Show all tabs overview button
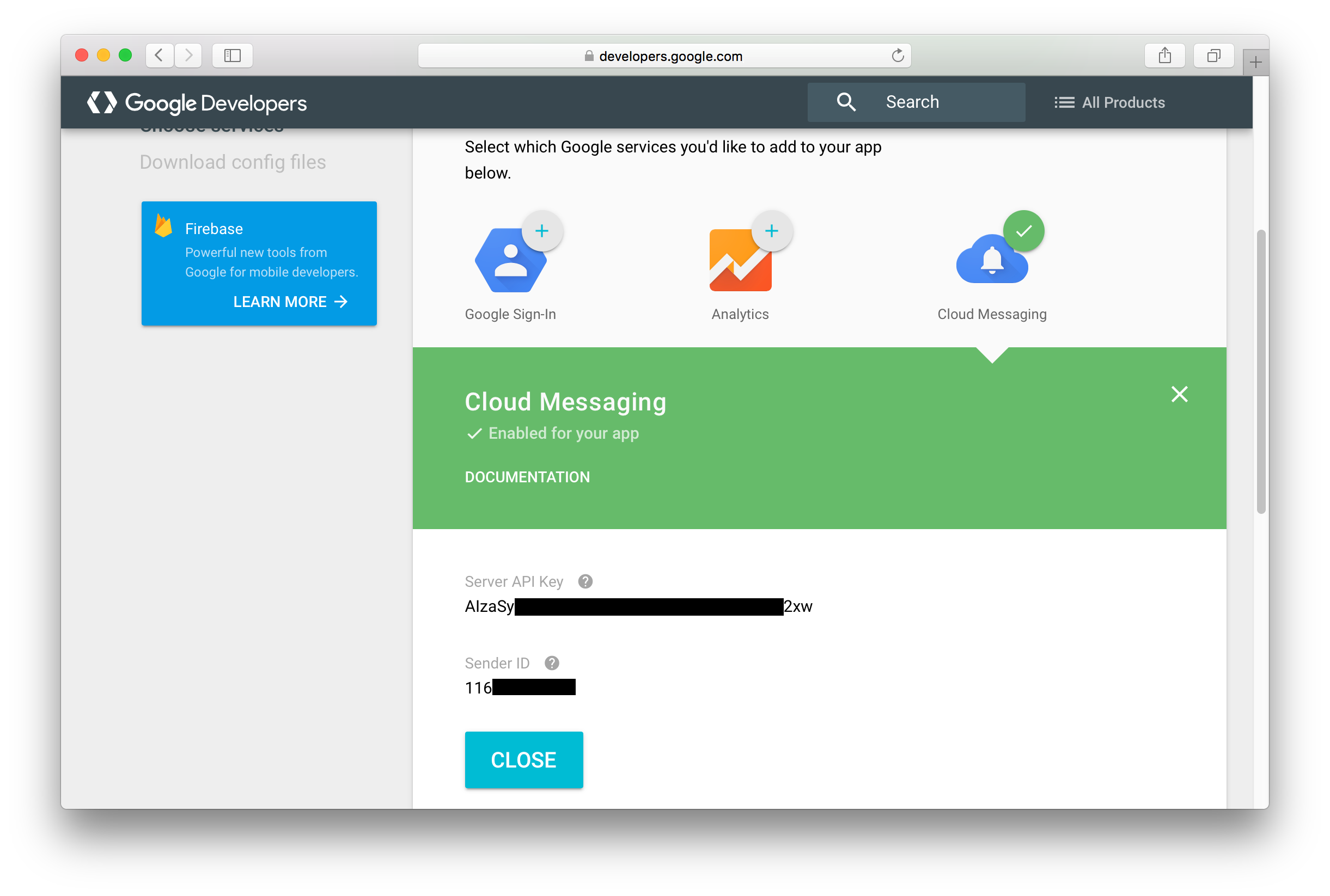 tap(1213, 56)
